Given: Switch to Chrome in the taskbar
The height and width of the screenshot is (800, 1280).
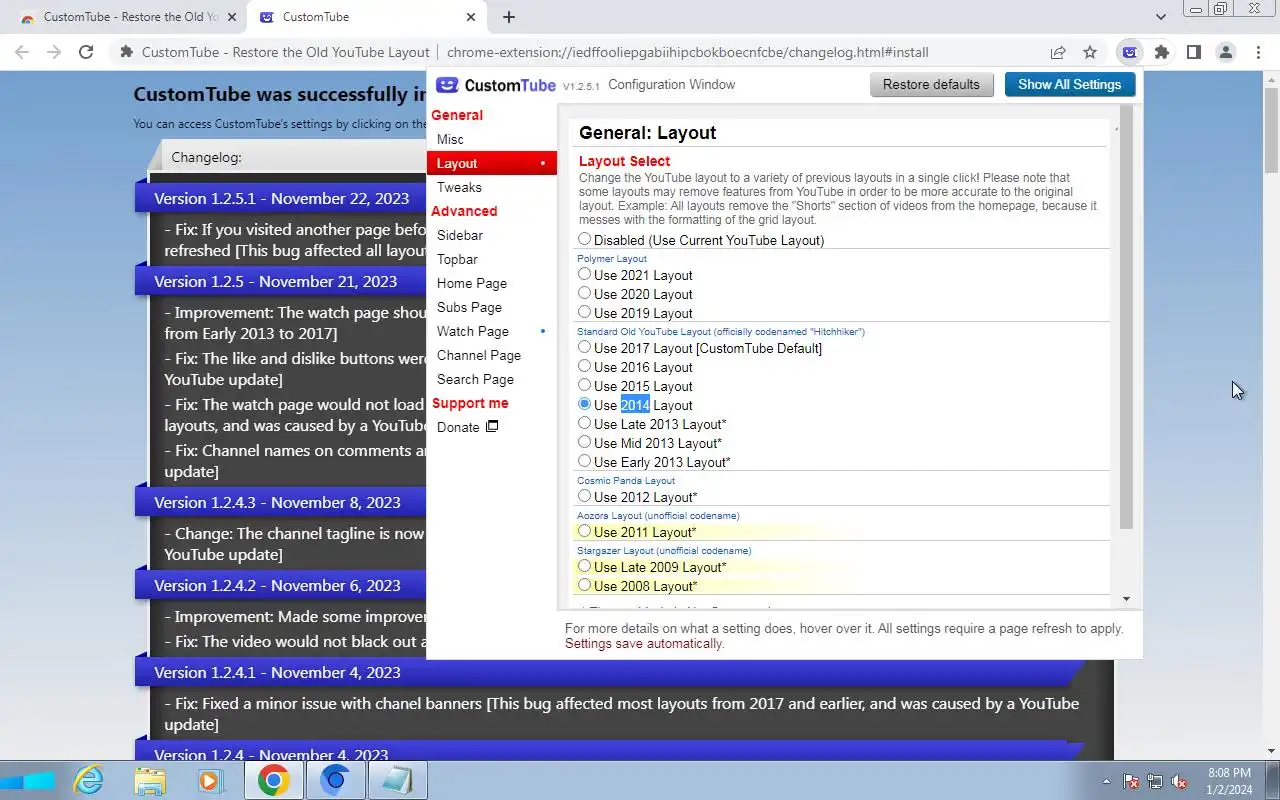Looking at the screenshot, I should click(273, 780).
